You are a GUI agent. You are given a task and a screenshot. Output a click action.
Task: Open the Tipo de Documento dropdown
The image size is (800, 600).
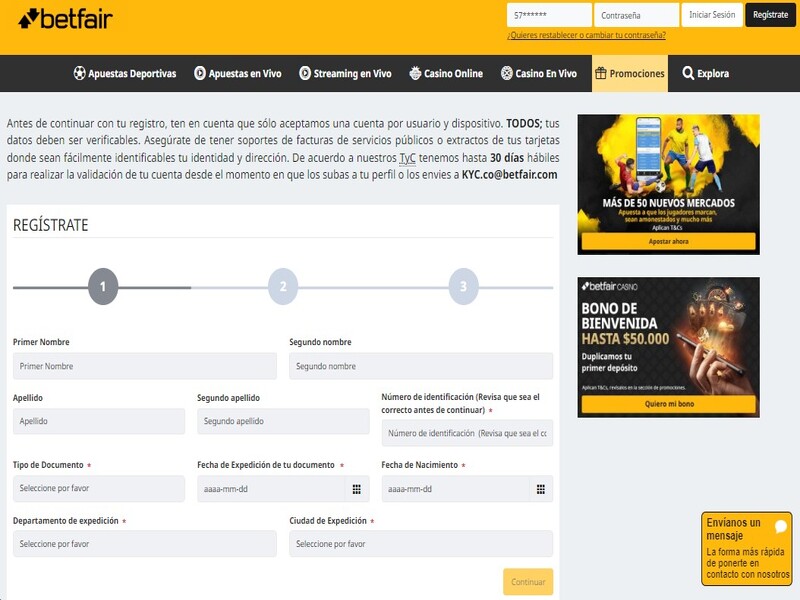[x=97, y=490]
